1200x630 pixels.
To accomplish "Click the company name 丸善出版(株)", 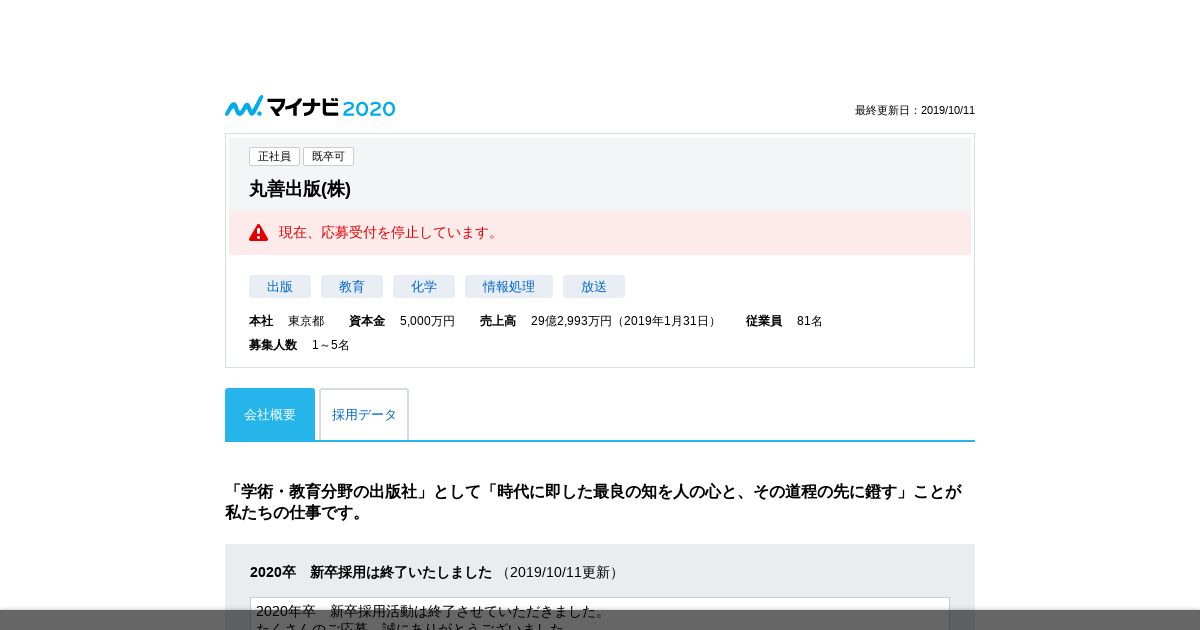I will click(300, 189).
